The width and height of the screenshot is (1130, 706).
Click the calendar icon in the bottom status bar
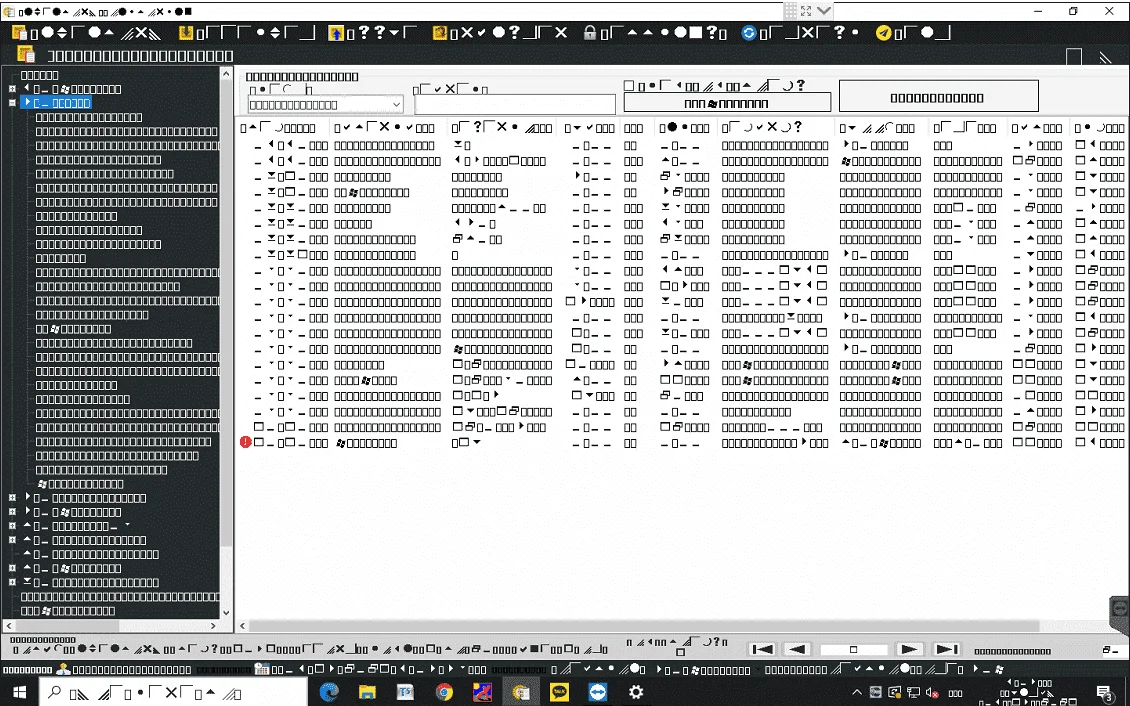pyautogui.click(x=262, y=669)
